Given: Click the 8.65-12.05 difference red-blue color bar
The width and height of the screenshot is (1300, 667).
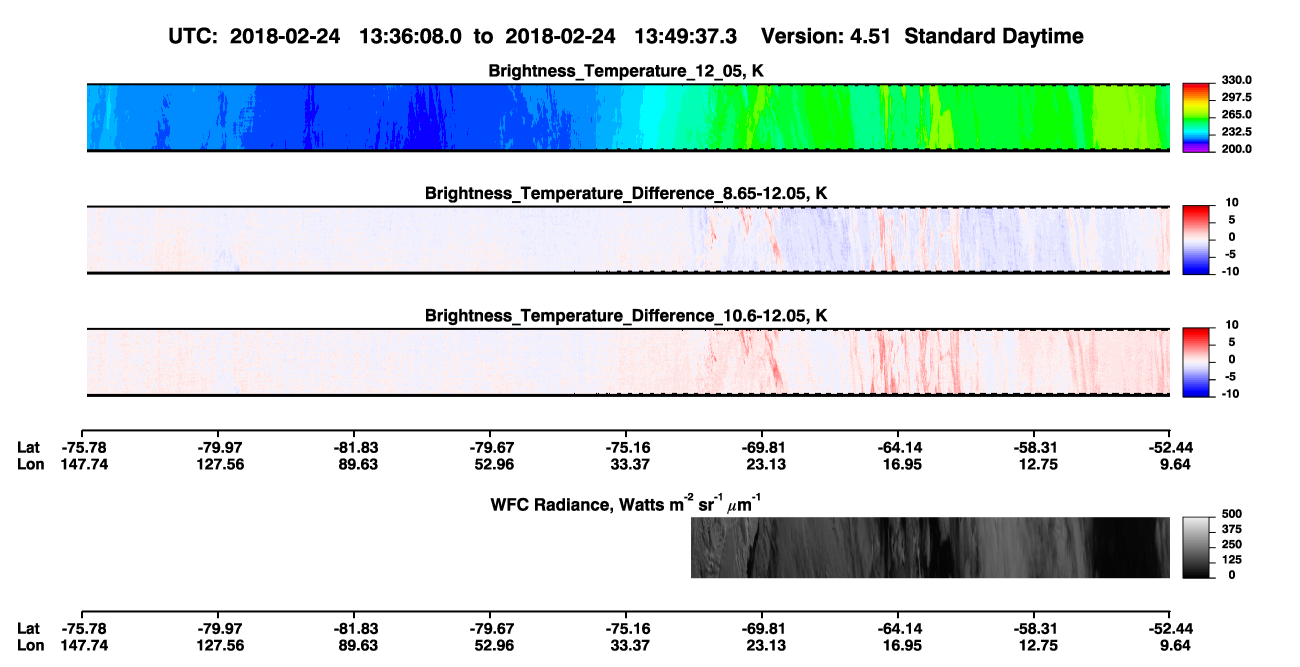Looking at the screenshot, I should pyautogui.click(x=1196, y=239).
